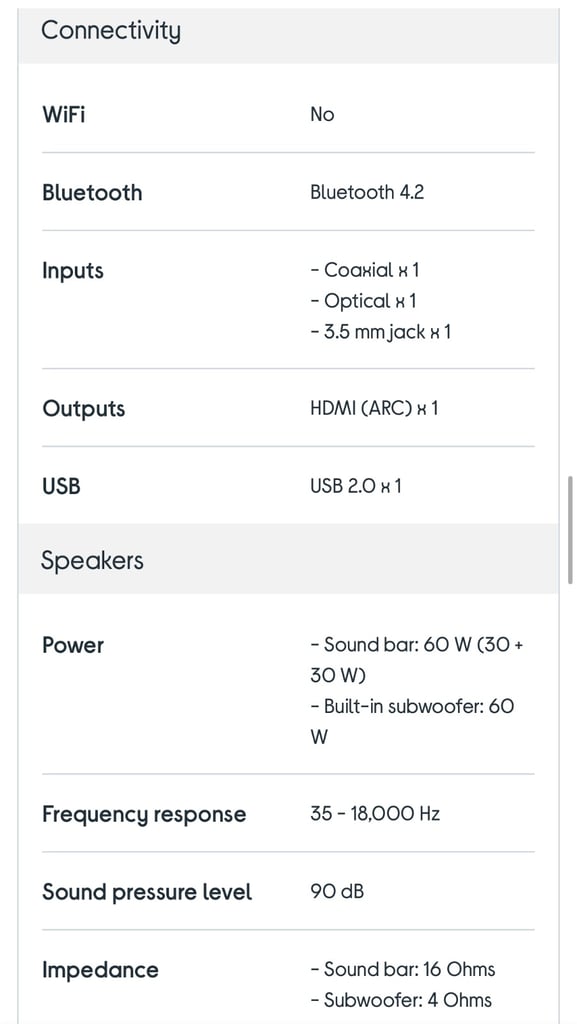Click the '90 dB' sound pressure value
577x1024 pixels.
click(337, 891)
